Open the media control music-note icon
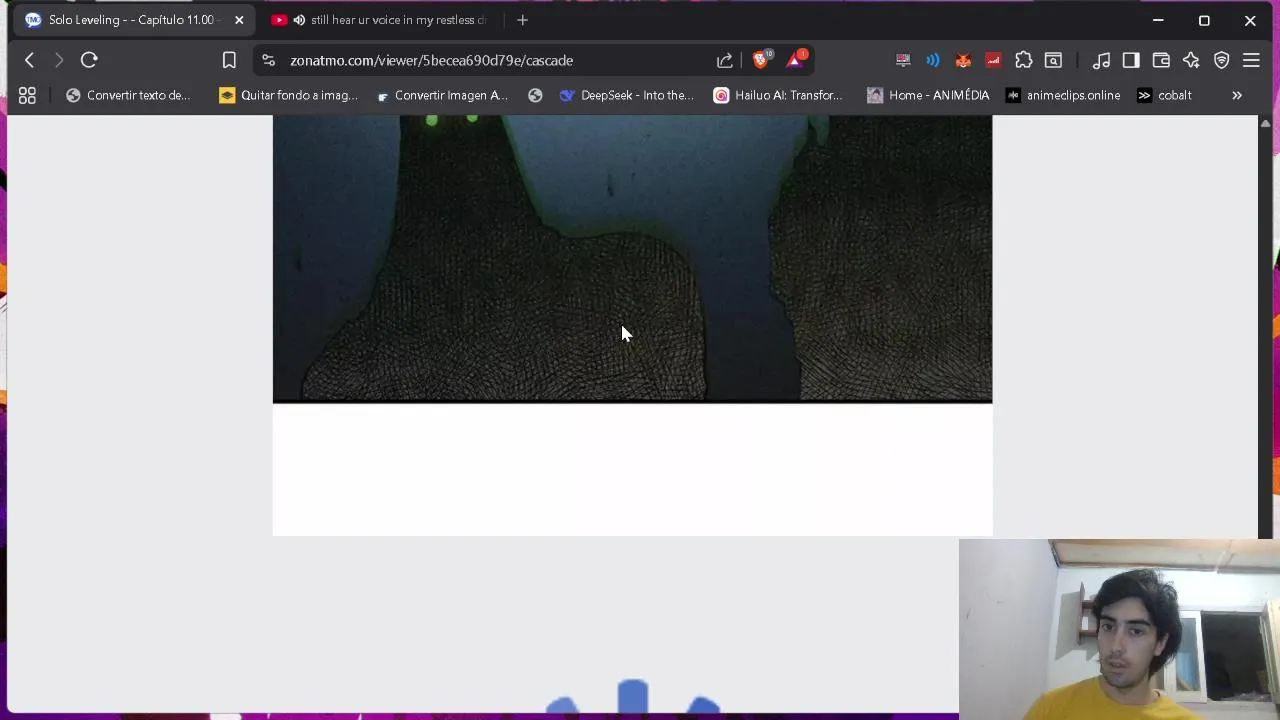This screenshot has height=720, width=1280. tap(1101, 60)
